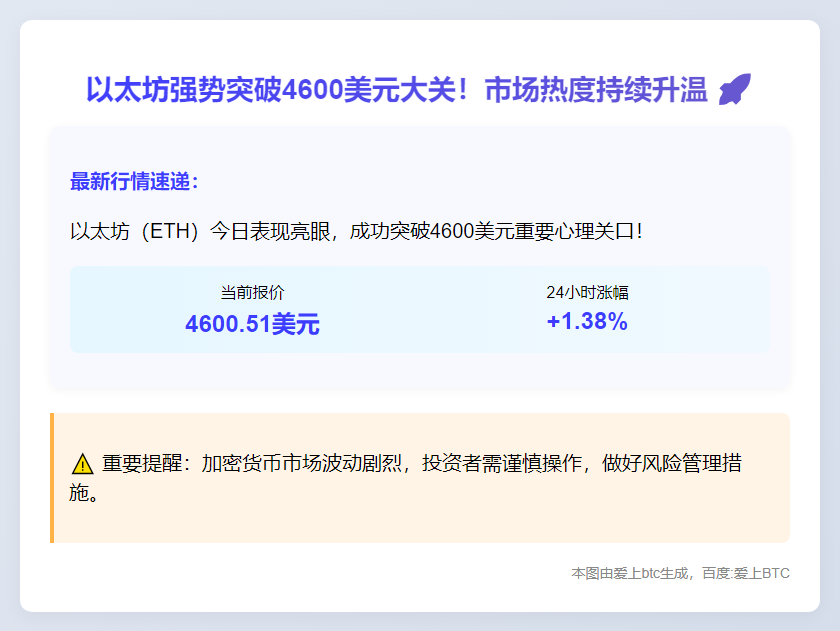
Task: Select the 市场热度持续升温 part of the title
Action: coord(596,90)
